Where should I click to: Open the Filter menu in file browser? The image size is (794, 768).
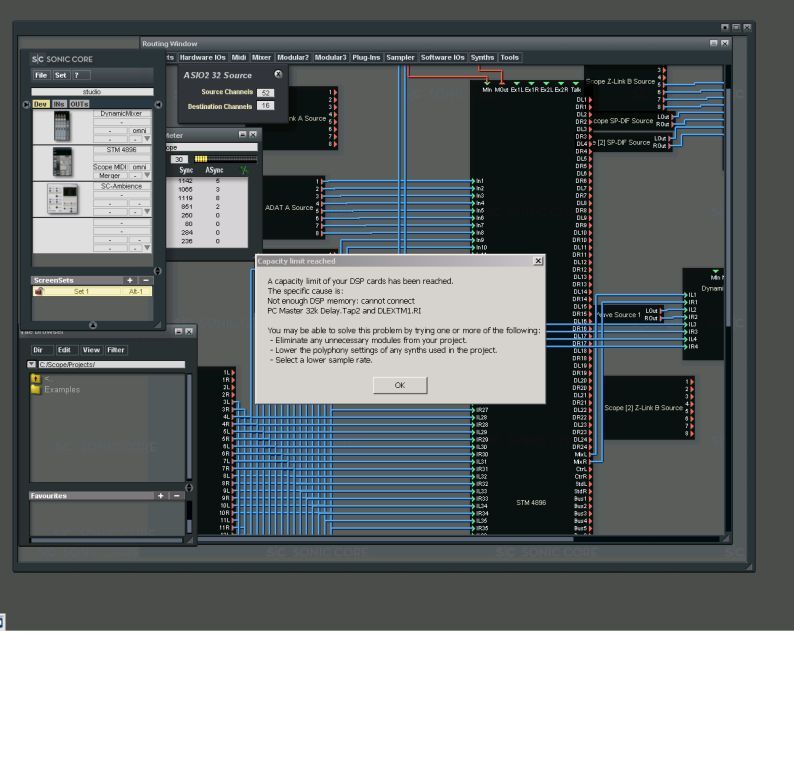click(116, 350)
